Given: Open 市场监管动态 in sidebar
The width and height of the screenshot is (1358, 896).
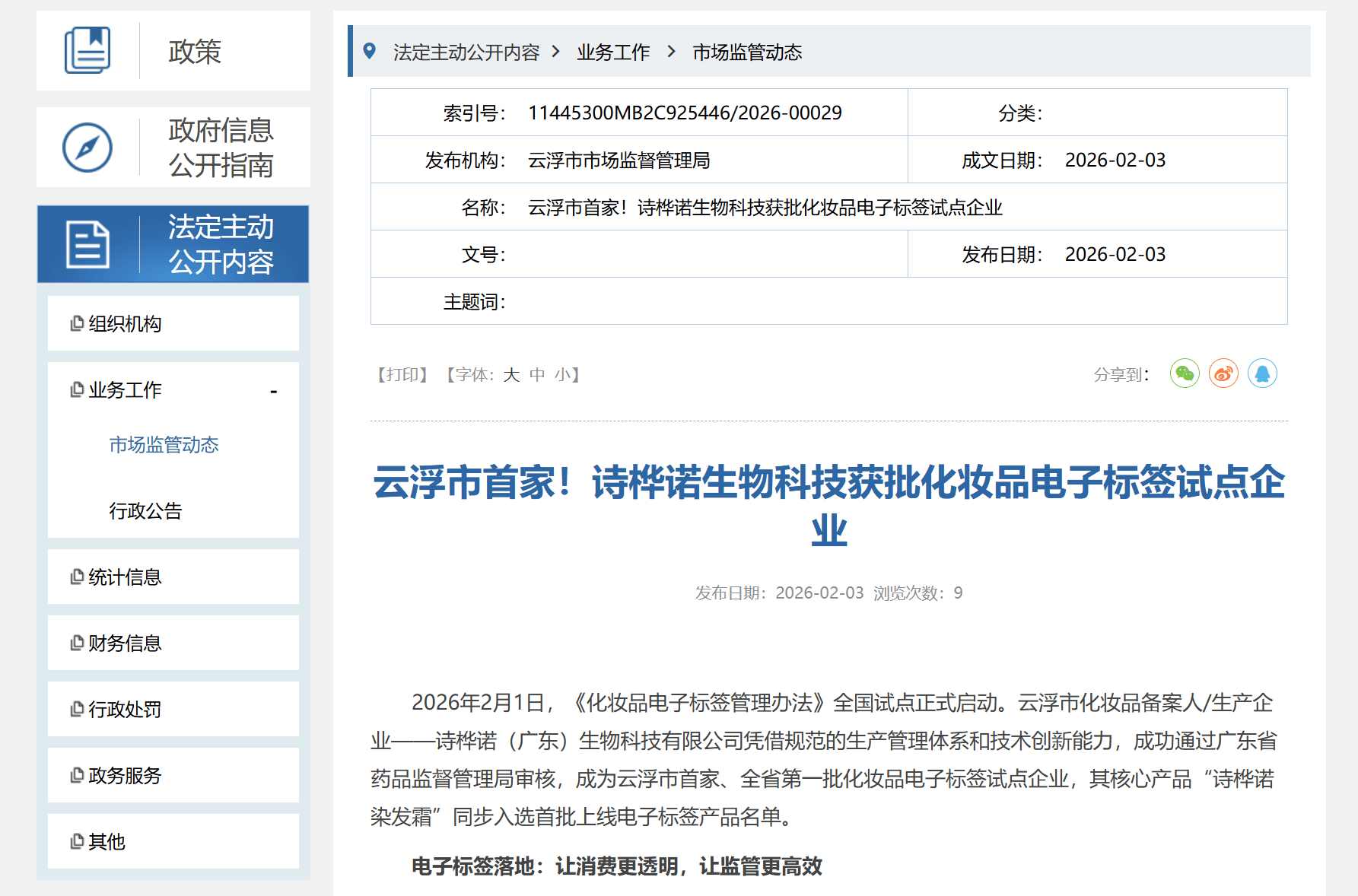Looking at the screenshot, I should click(164, 445).
